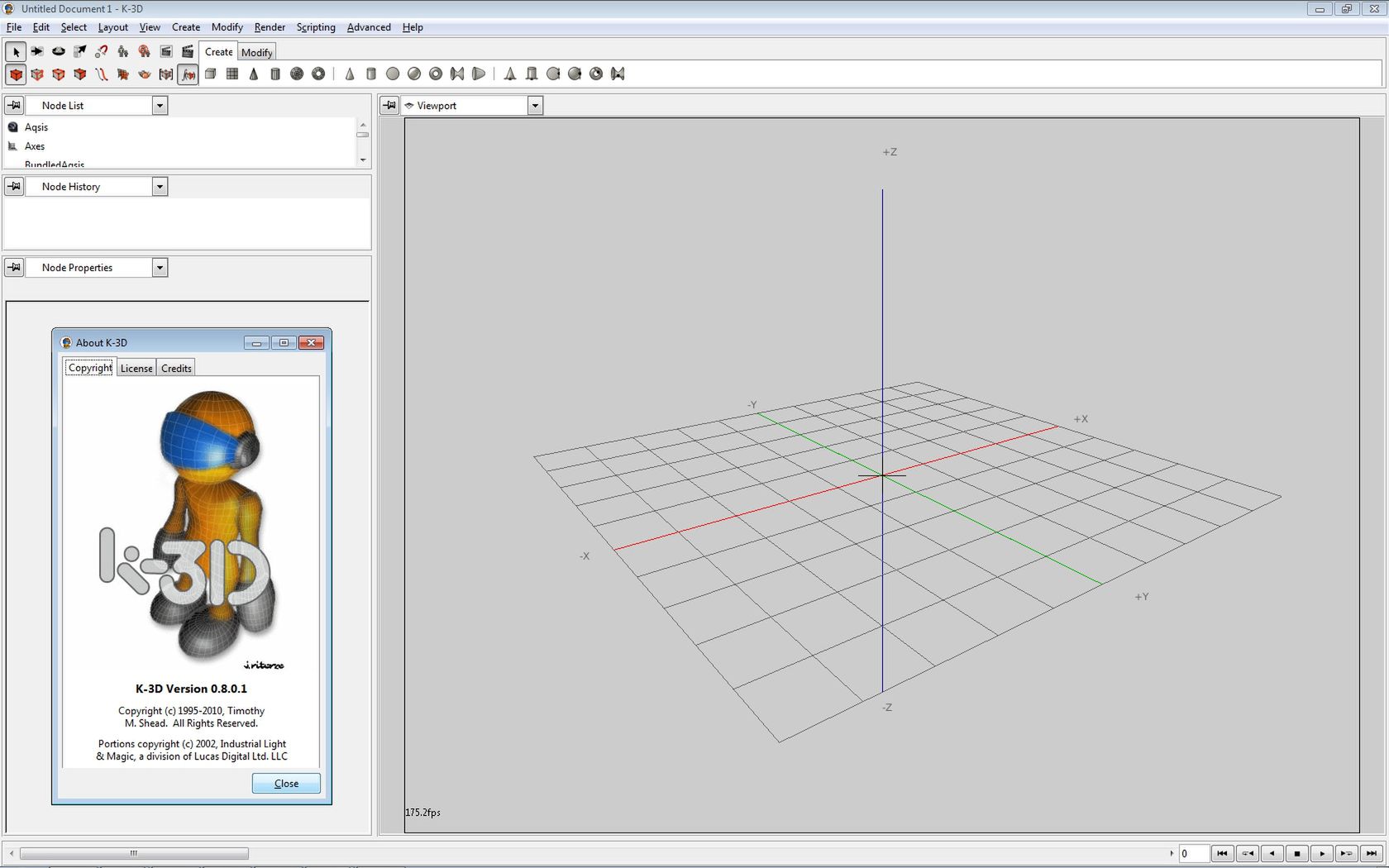Switch to the Create toolbar tab

point(219,51)
